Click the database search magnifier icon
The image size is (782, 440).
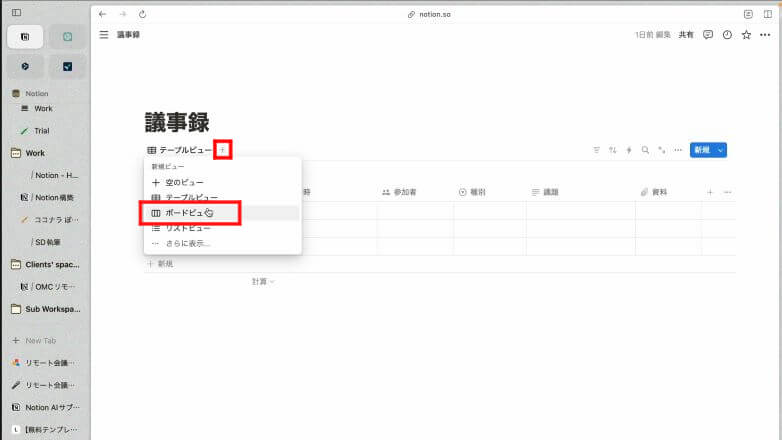coord(645,150)
